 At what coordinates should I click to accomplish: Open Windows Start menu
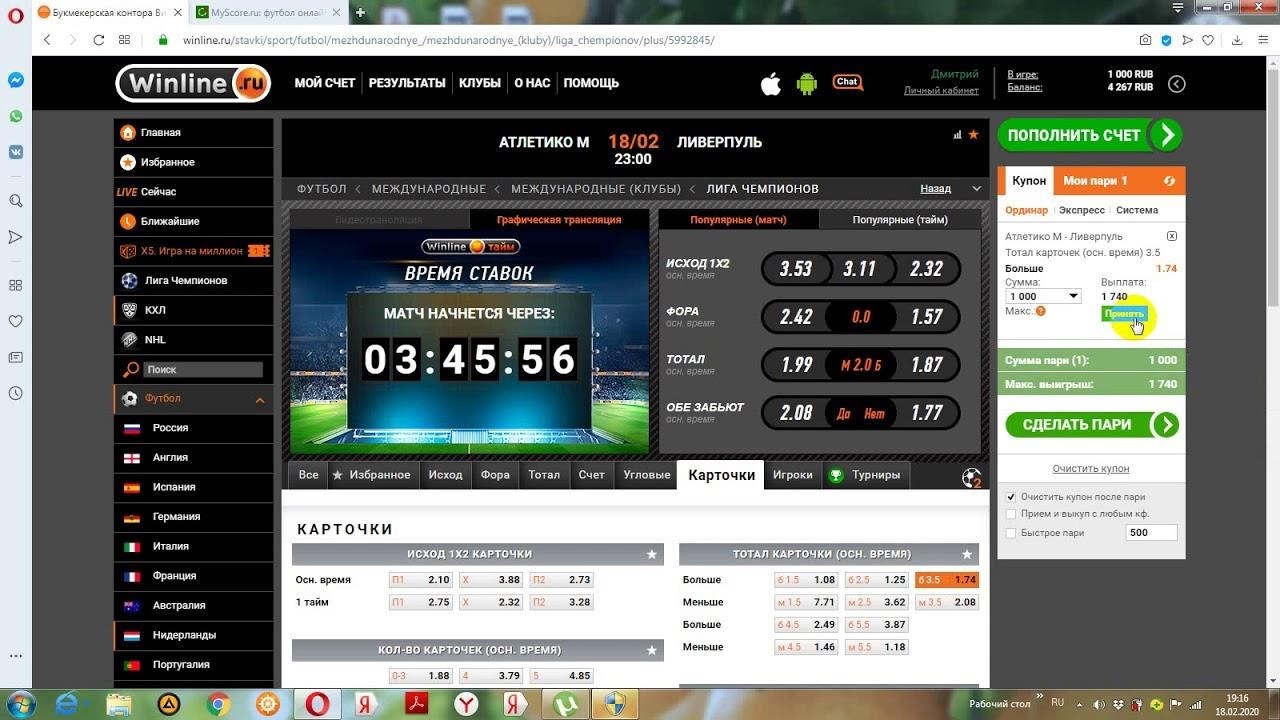21,703
